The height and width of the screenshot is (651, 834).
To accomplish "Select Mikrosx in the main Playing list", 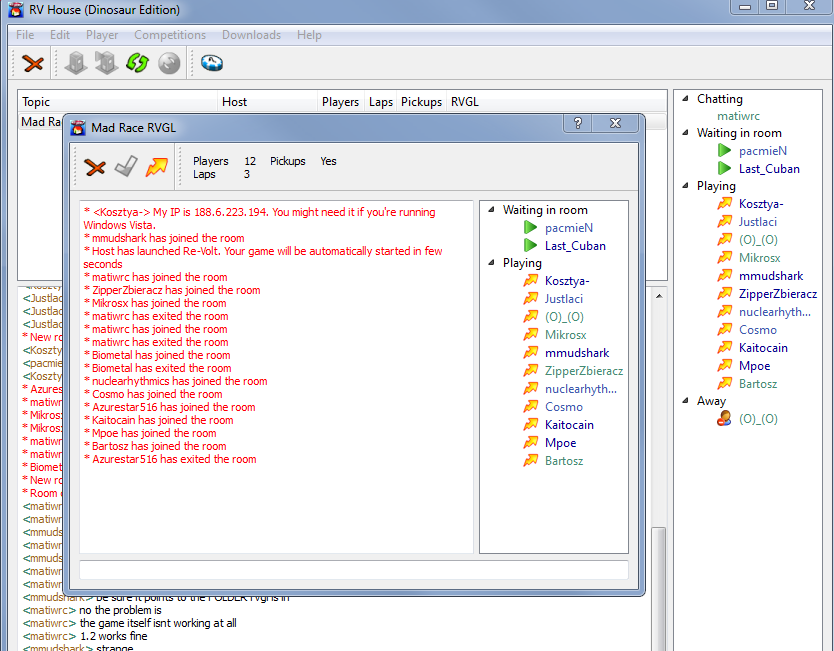I will click(759, 258).
